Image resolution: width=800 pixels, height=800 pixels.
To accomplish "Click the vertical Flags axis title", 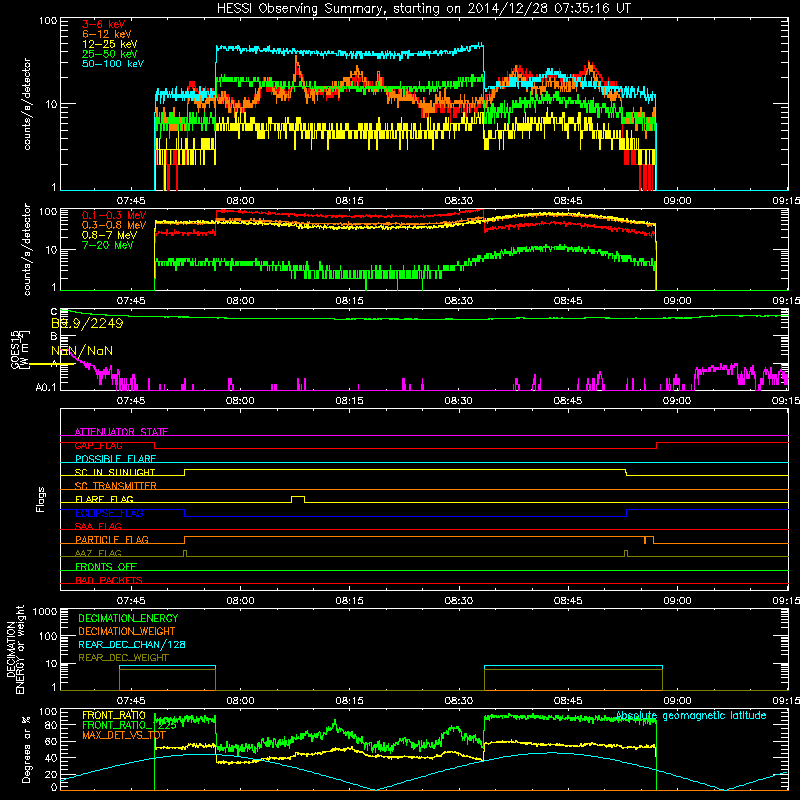I will point(41,499).
